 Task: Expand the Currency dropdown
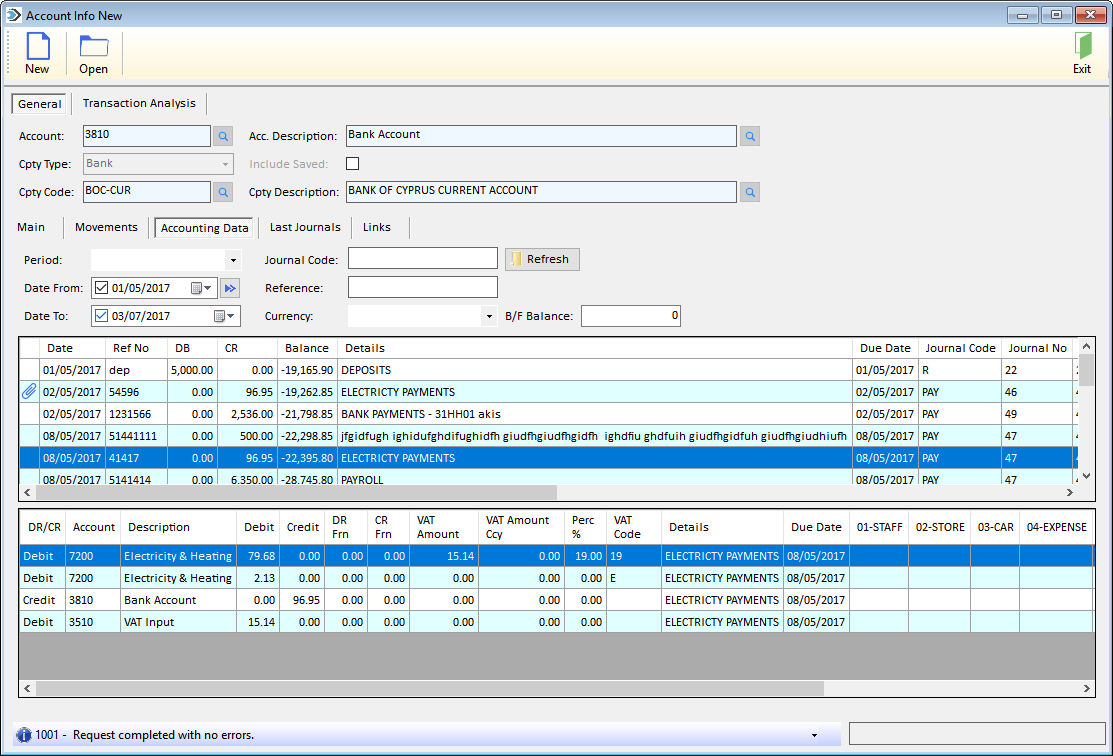click(487, 314)
